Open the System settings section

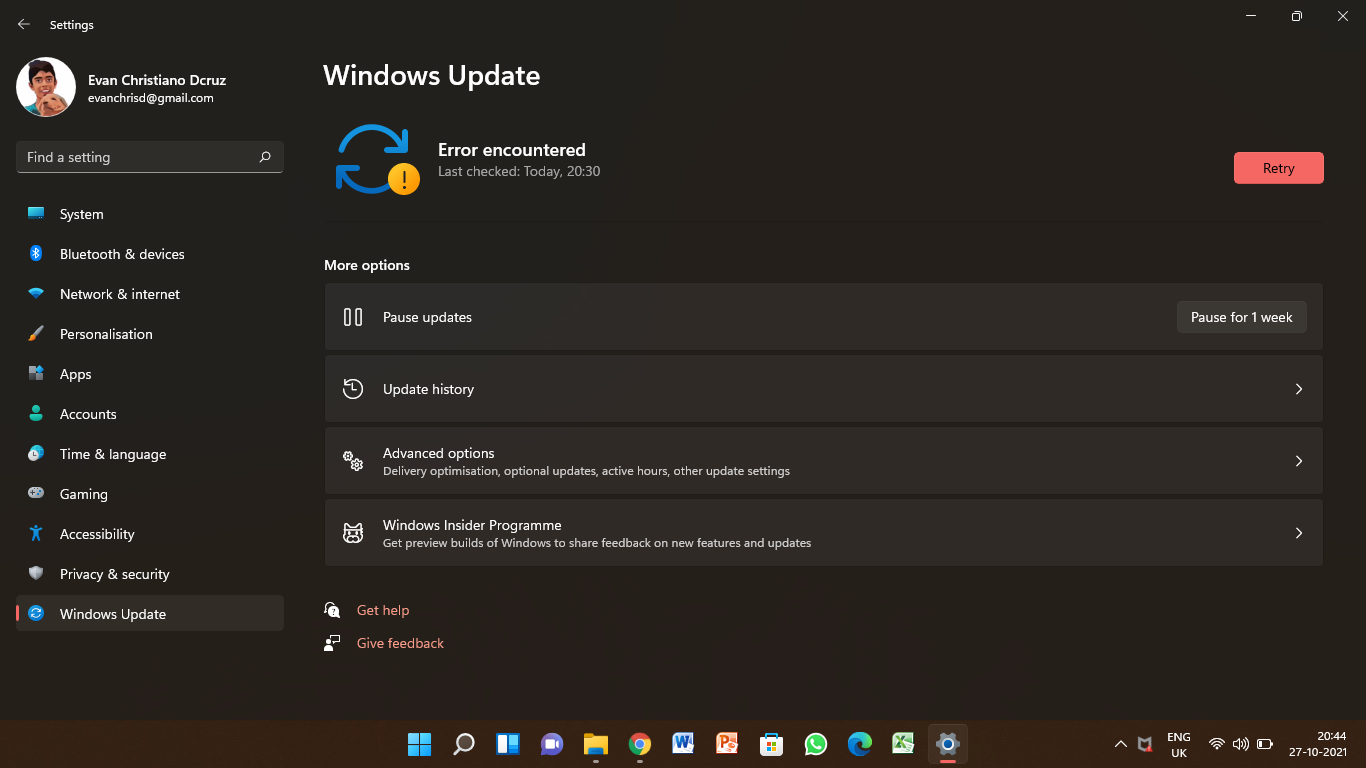click(x=80, y=213)
